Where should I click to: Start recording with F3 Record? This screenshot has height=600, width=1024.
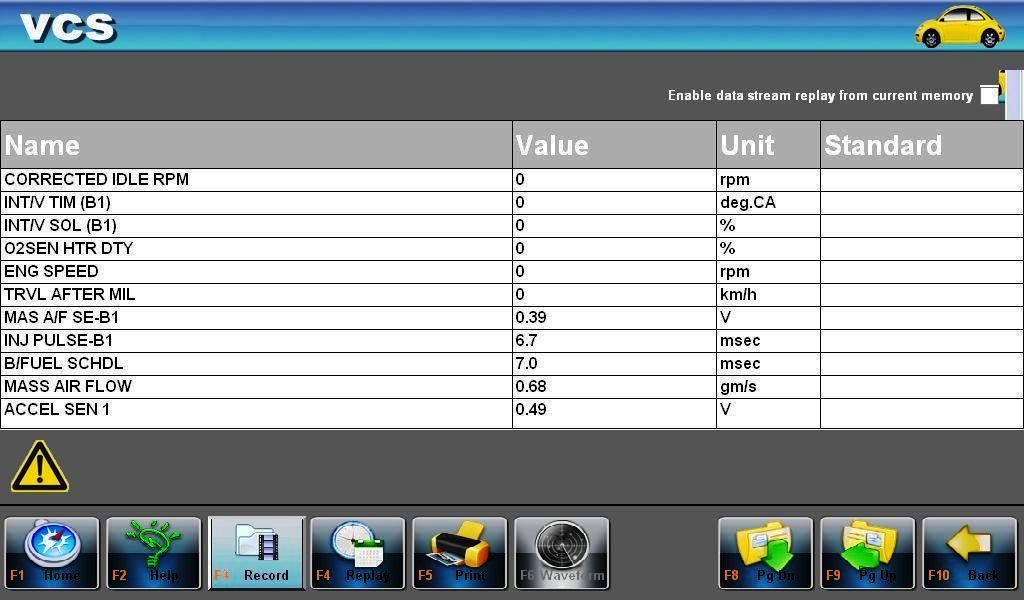click(x=256, y=553)
